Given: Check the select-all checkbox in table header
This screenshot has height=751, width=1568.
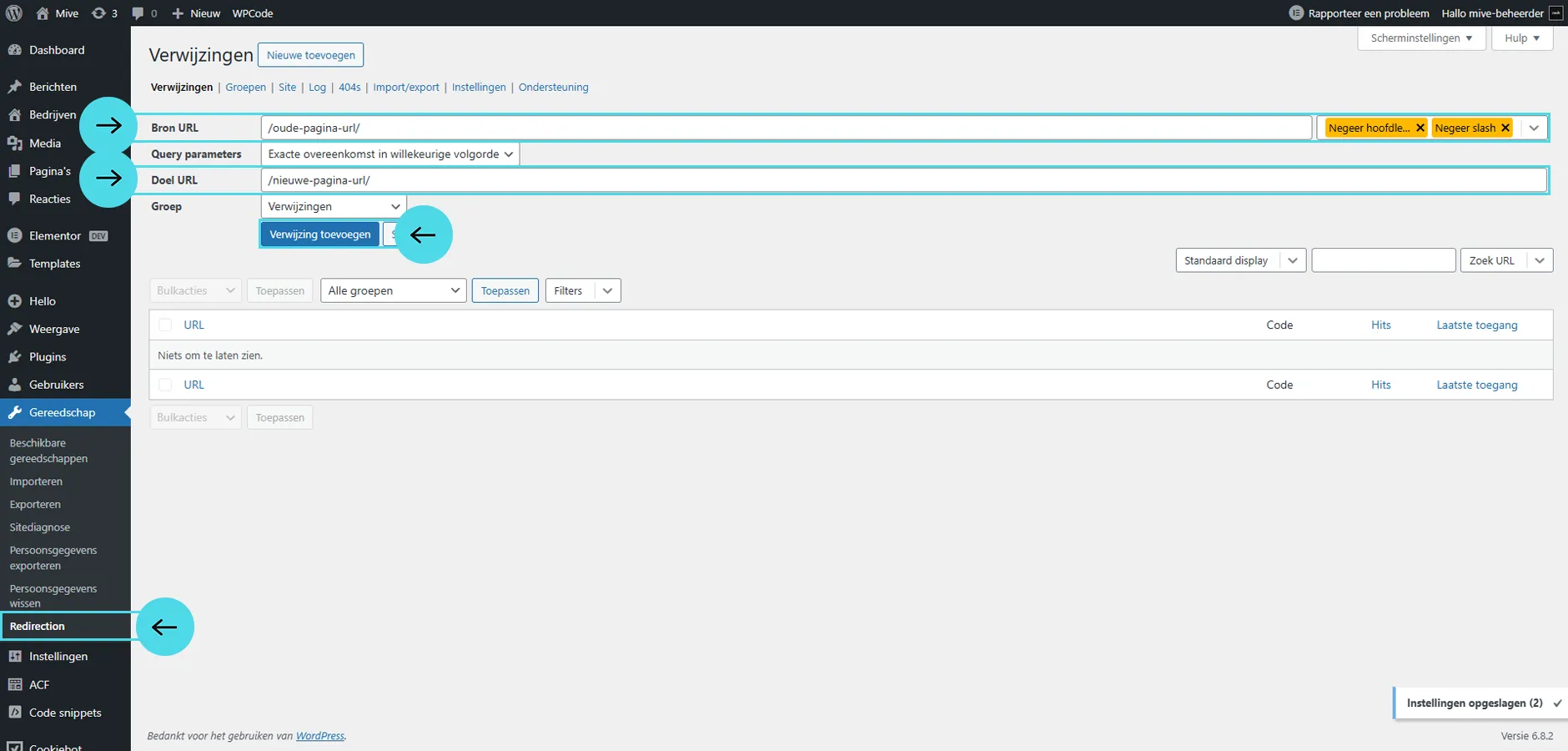Looking at the screenshot, I should click(165, 325).
